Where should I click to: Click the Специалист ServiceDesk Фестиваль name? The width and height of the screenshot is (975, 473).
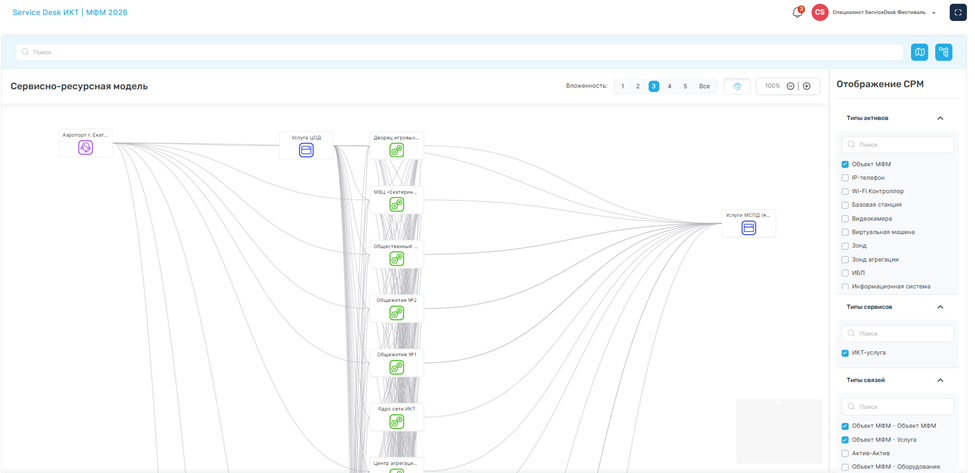(x=879, y=12)
